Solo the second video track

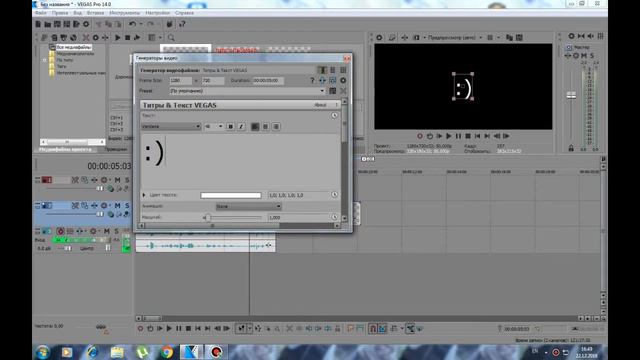127,206
